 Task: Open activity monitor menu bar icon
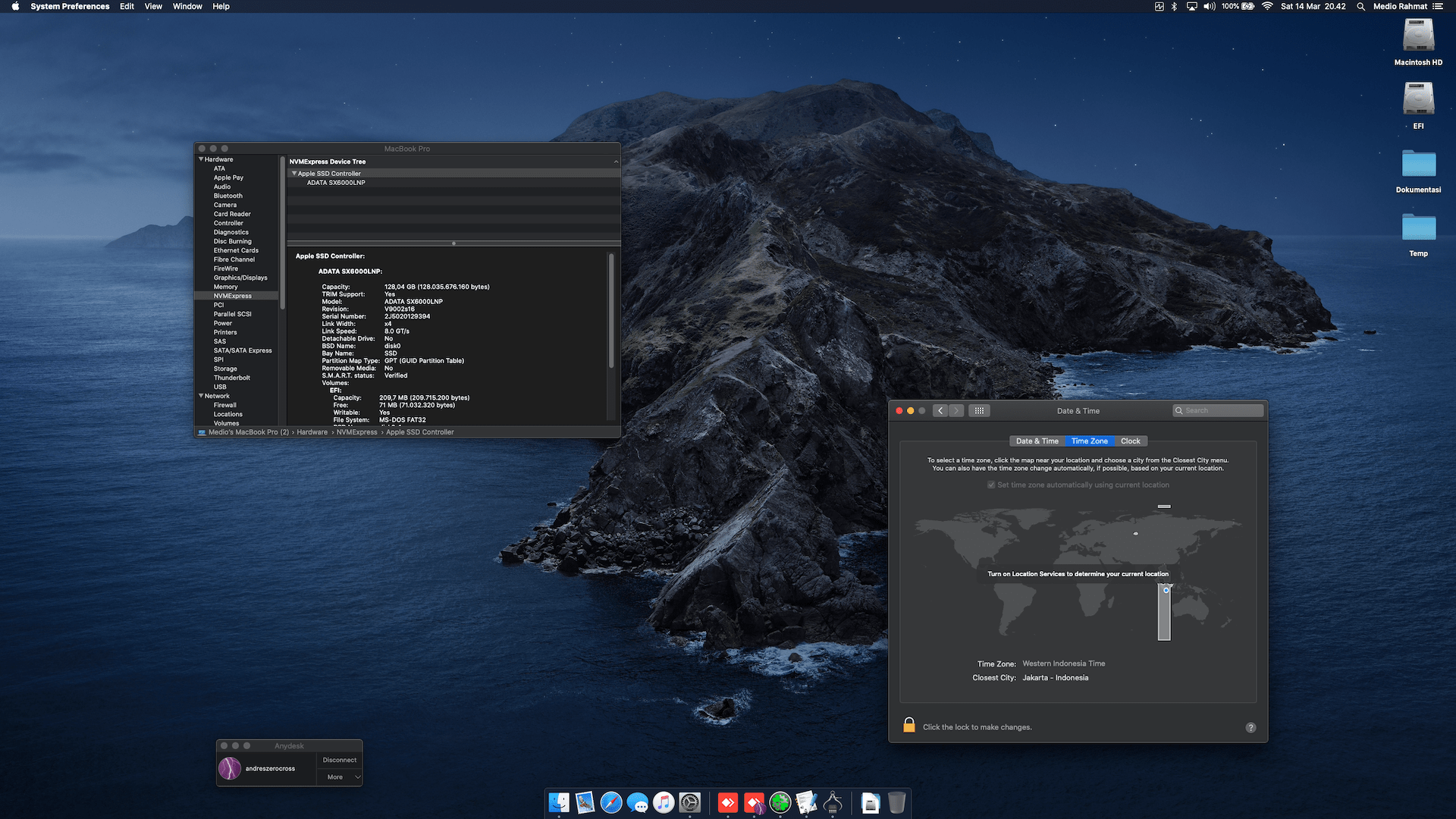pyautogui.click(x=1159, y=6)
